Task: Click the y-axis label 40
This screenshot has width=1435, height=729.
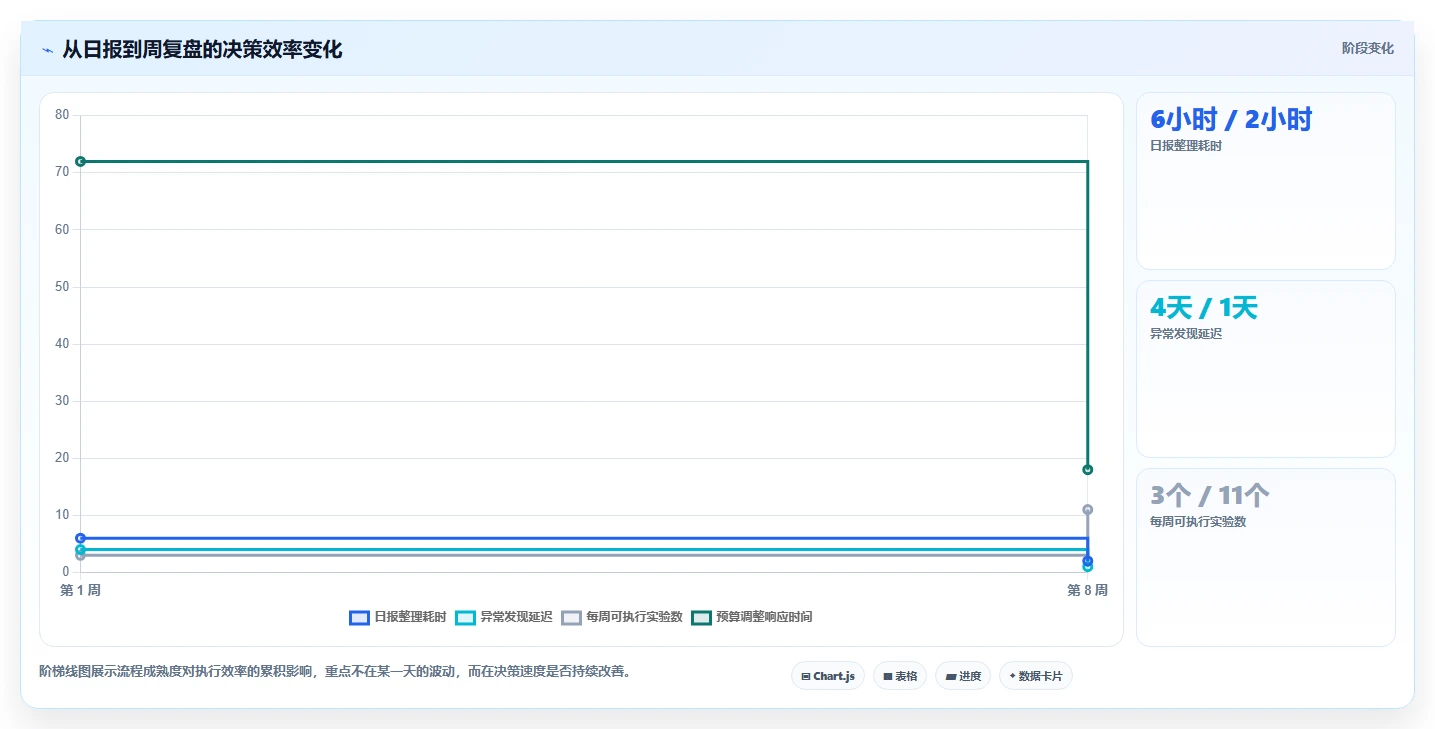Action: 62,344
